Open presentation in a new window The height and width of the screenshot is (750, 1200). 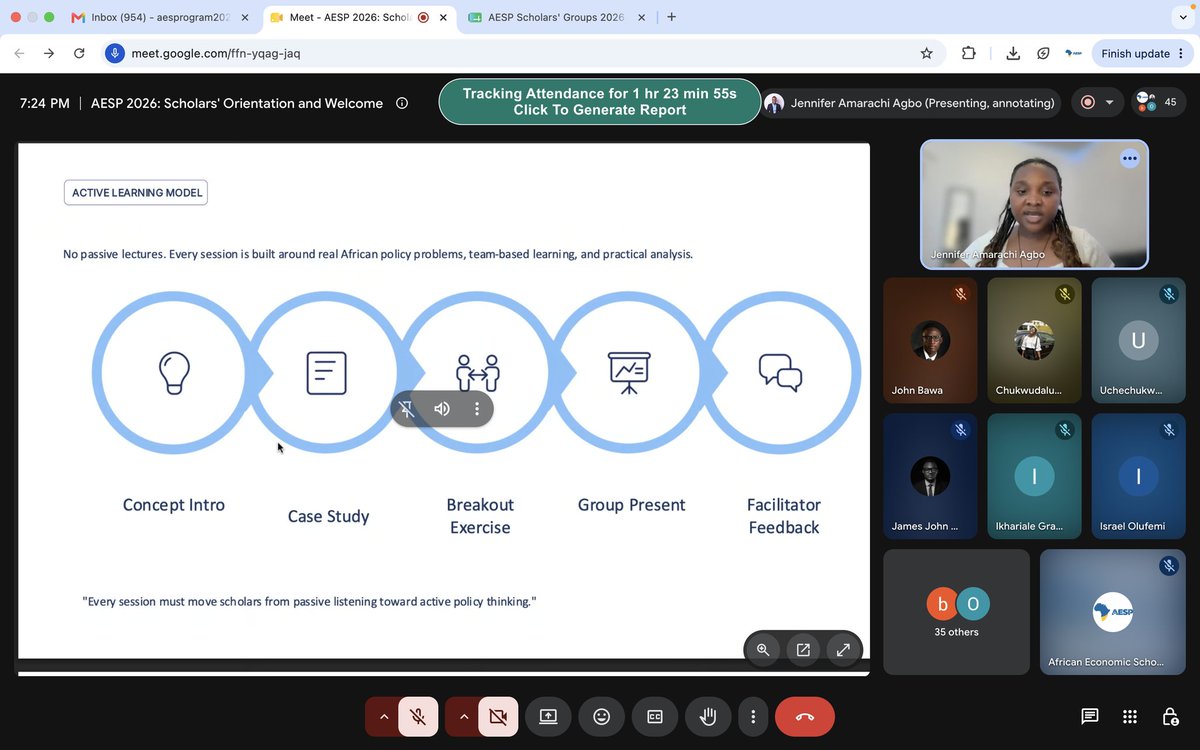(x=803, y=650)
